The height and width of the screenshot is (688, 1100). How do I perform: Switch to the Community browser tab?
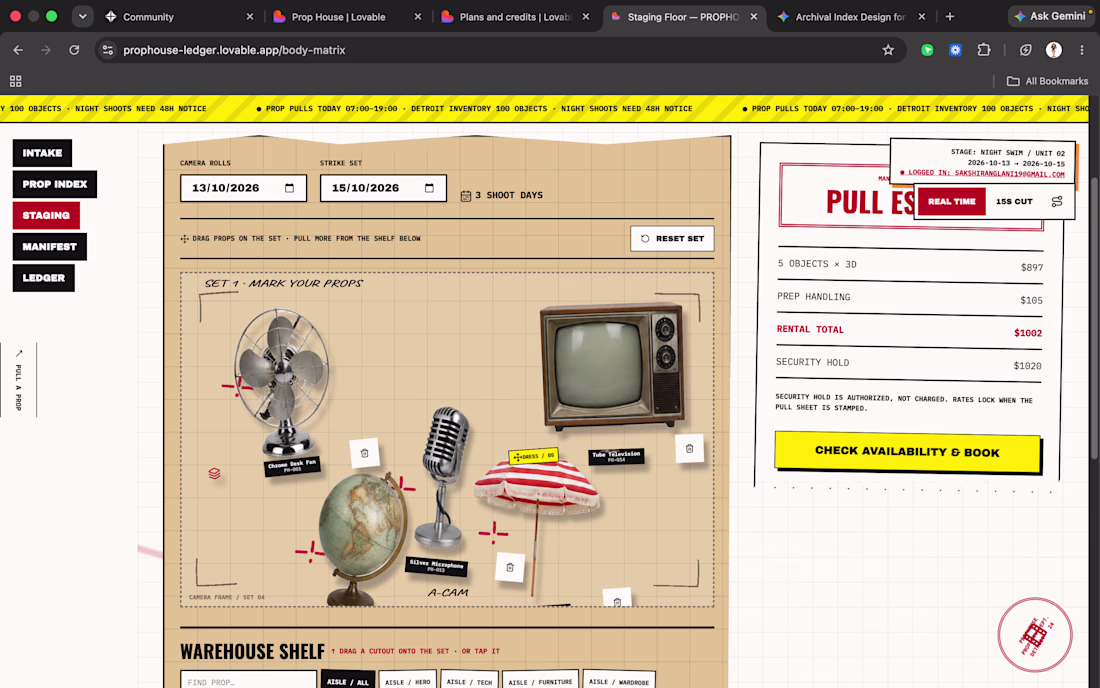point(179,17)
